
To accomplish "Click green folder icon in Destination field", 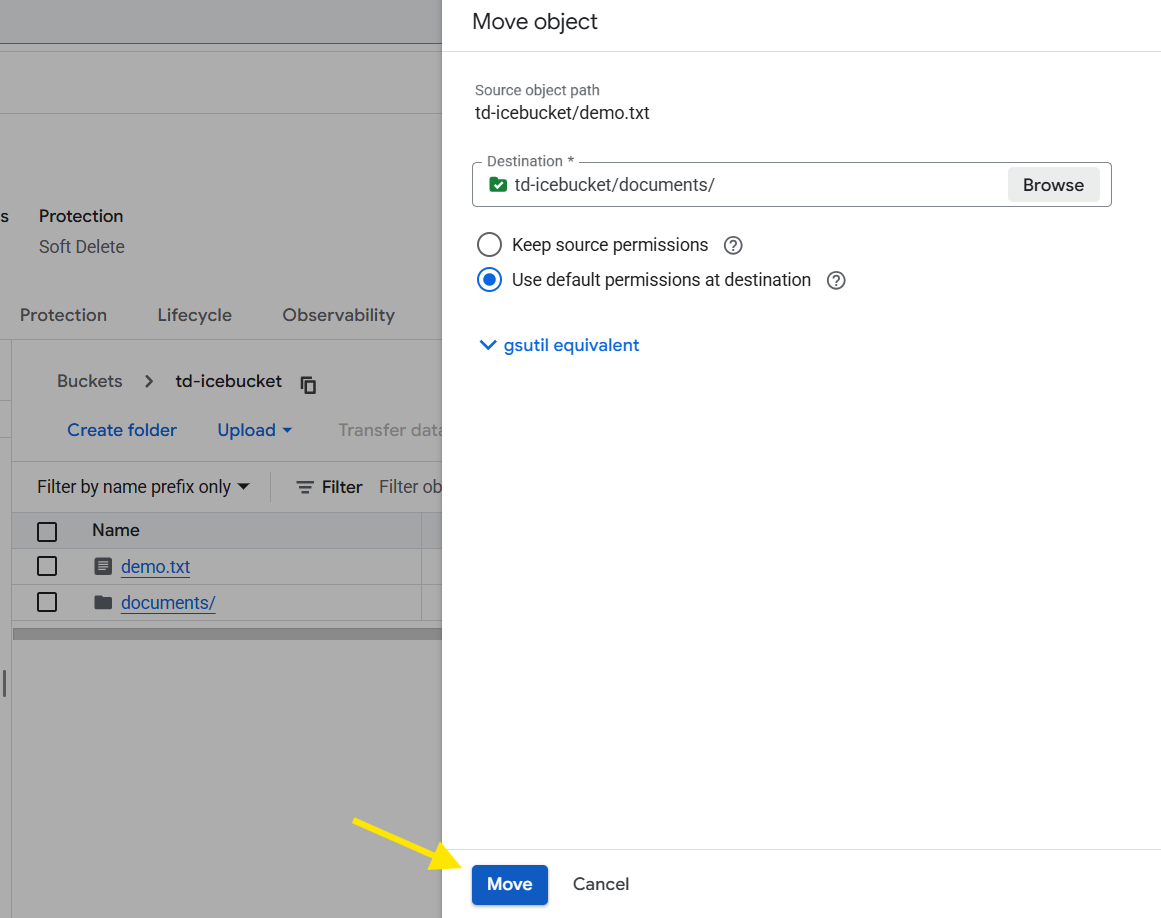I will tap(497, 184).
